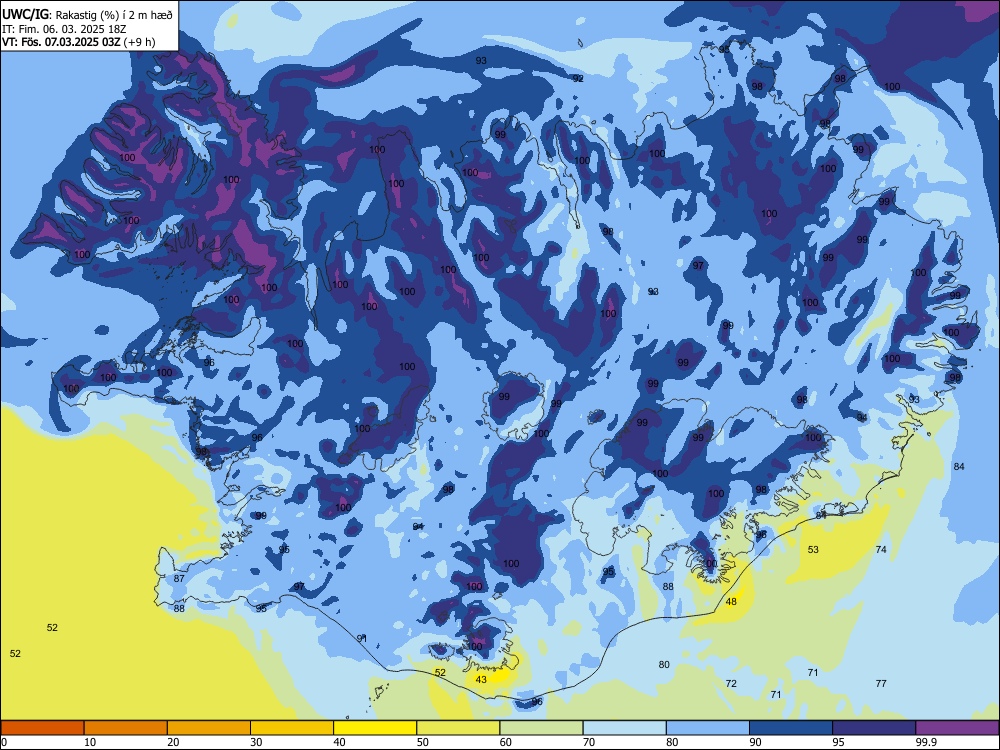Screen dimensions: 1000x750
Task: Click the humidity value '91' on the map
Action: click(x=362, y=638)
